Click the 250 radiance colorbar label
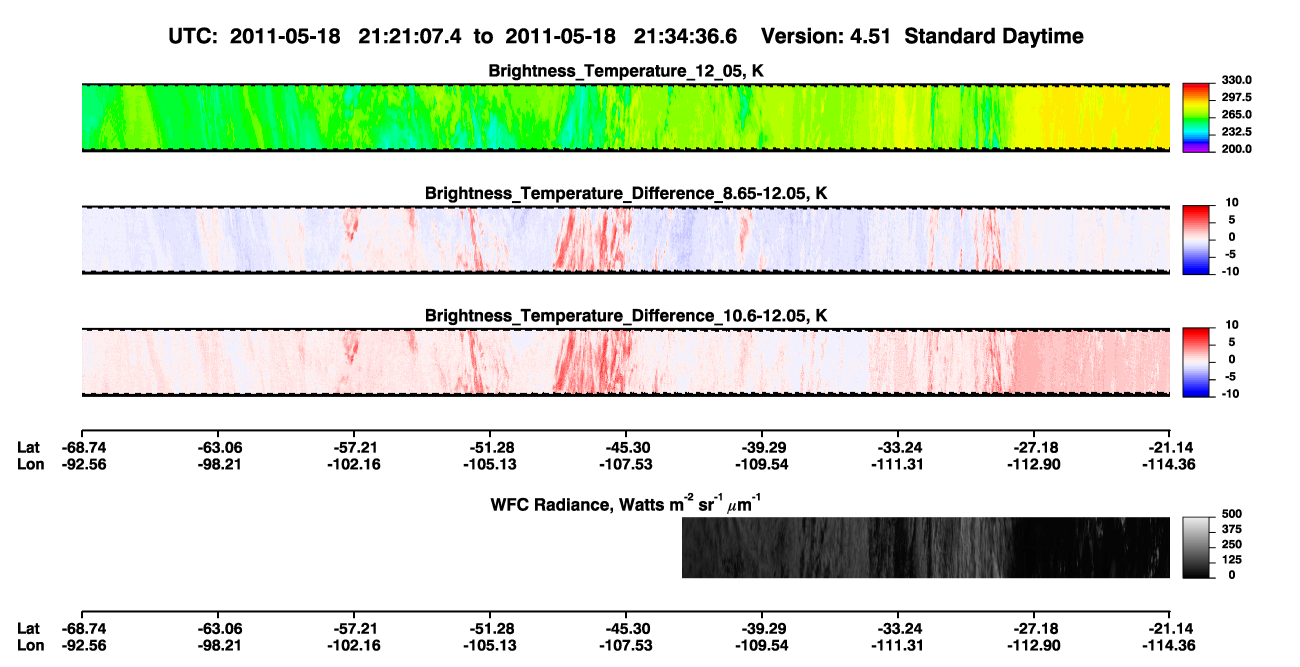The height and width of the screenshot is (667, 1300). (1231, 544)
